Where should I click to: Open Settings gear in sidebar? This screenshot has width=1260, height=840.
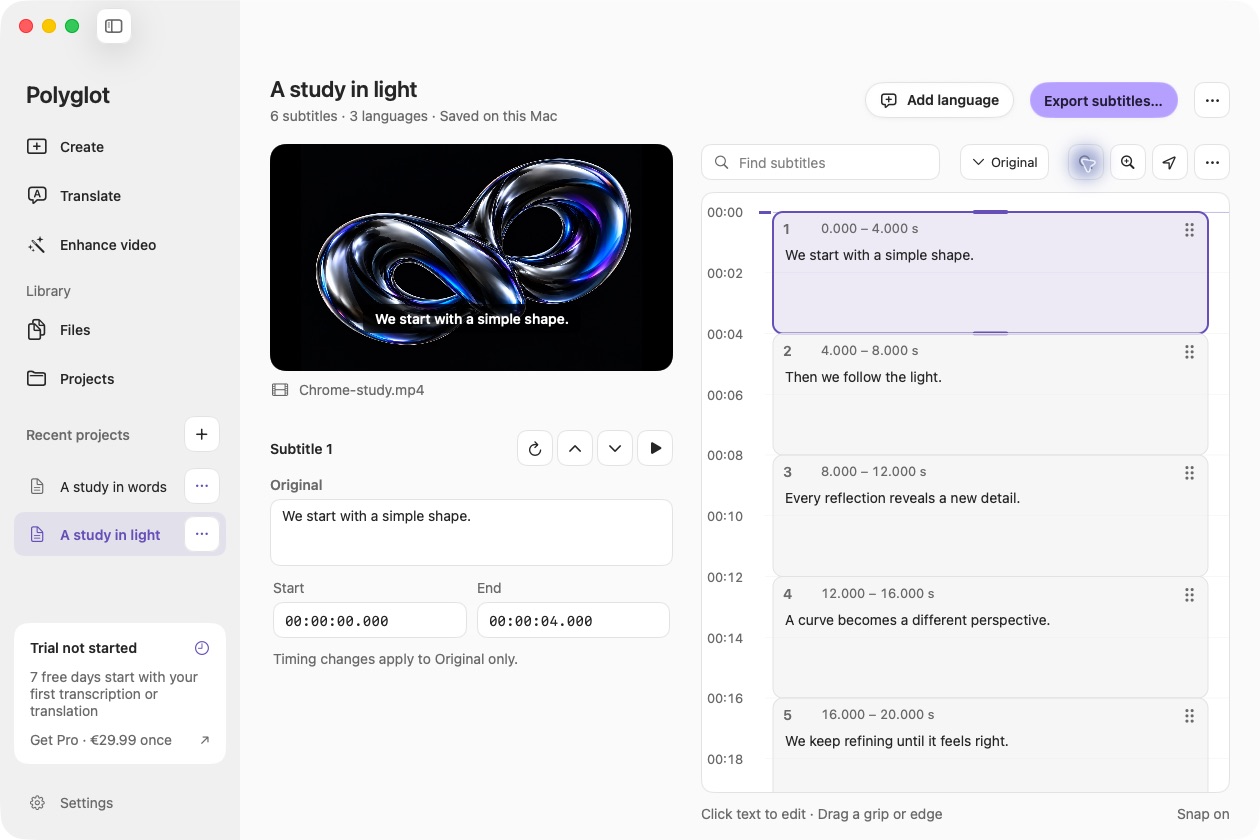(37, 803)
